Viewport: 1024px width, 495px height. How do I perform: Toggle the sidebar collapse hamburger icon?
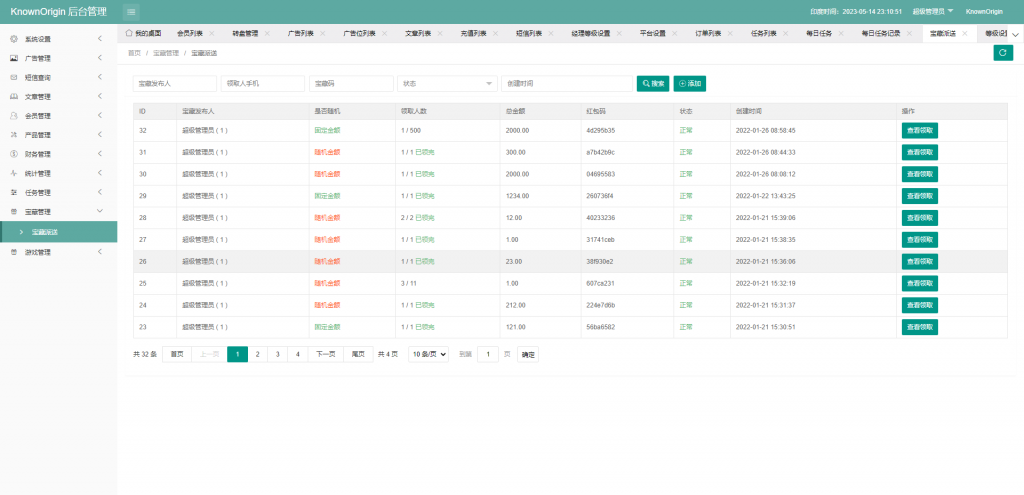coord(131,11)
